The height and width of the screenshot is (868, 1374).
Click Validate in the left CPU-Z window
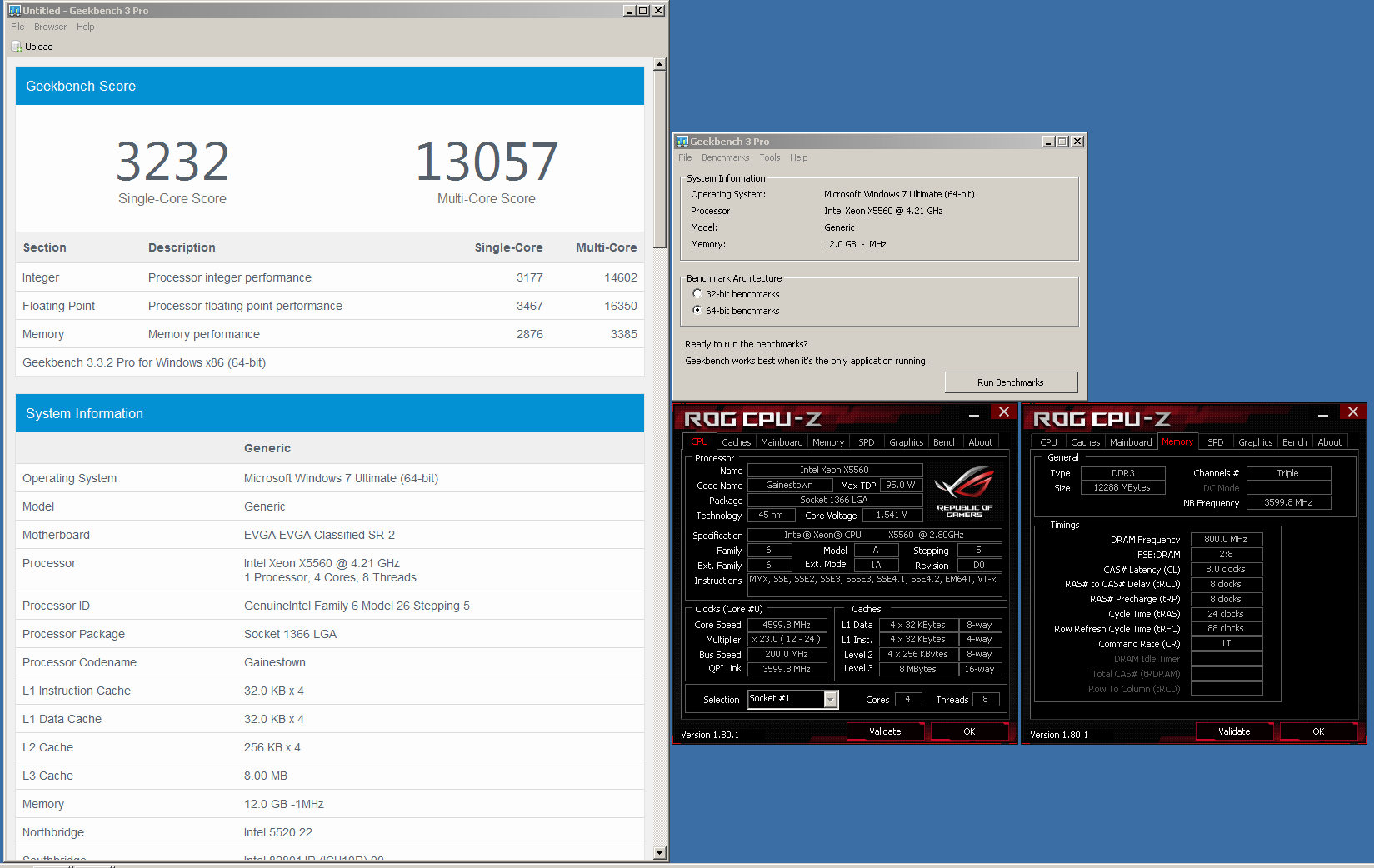point(885,731)
